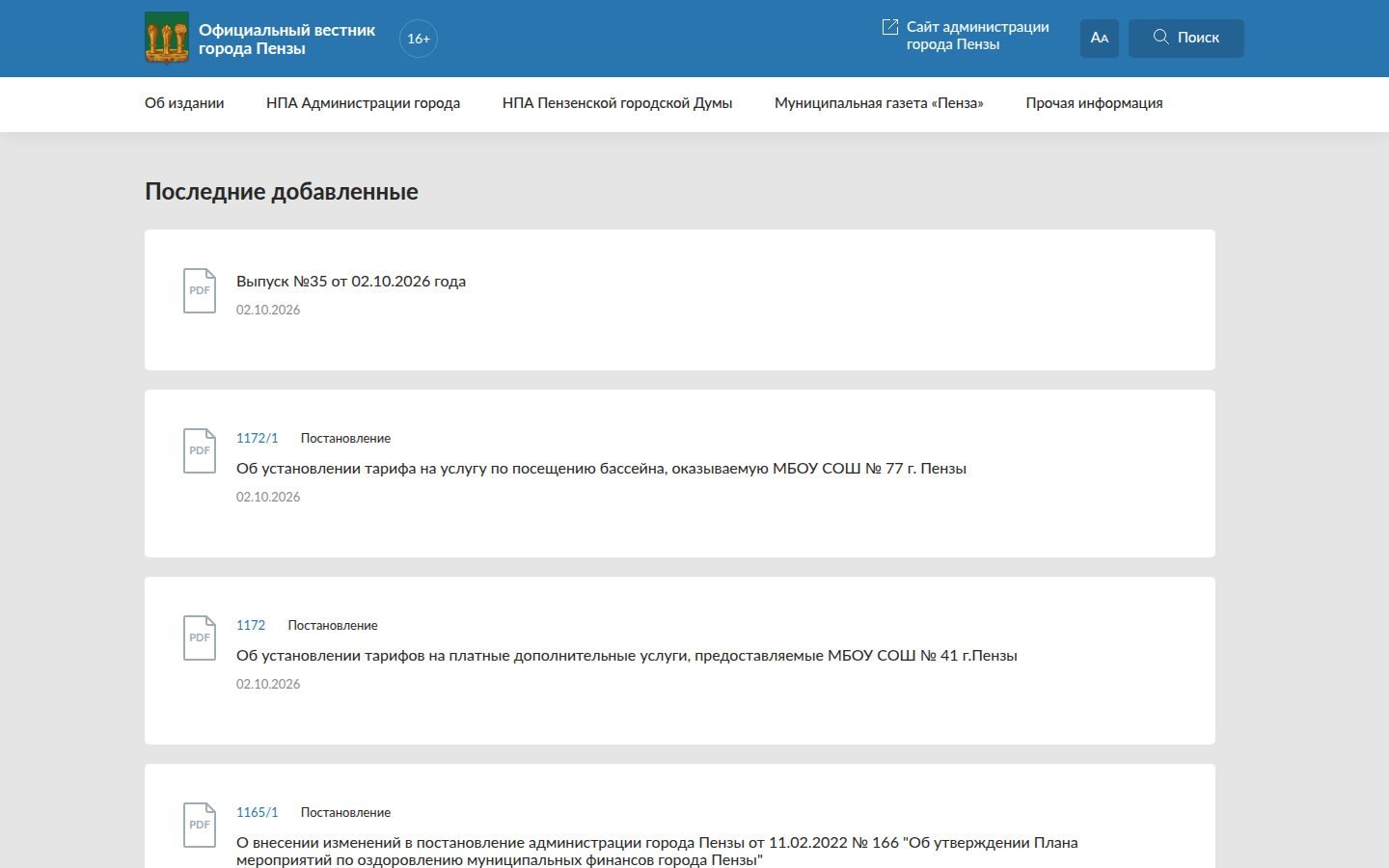Visit Сайт администрации города Пензы link
This screenshot has height=868, width=1389.
tap(977, 36)
